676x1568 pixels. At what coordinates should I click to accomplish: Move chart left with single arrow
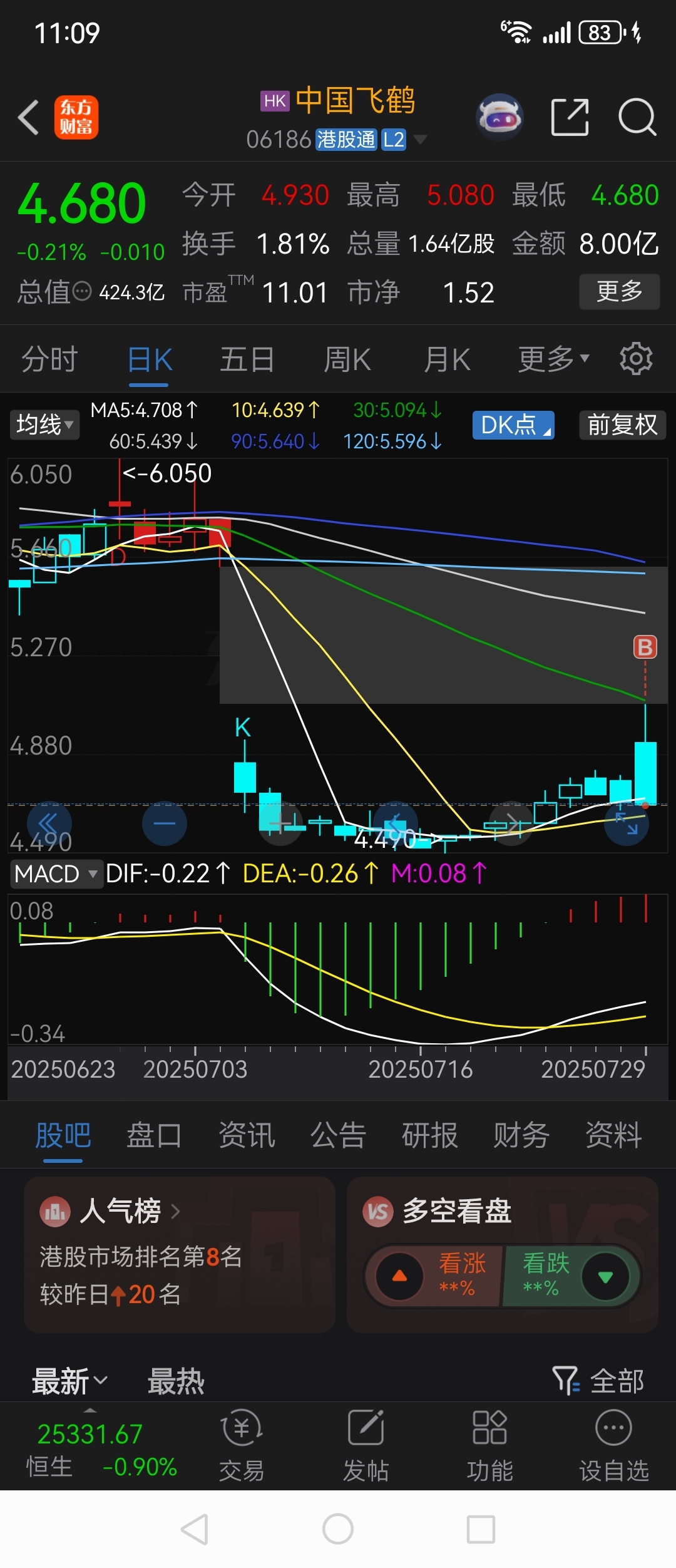pyautogui.click(x=396, y=823)
